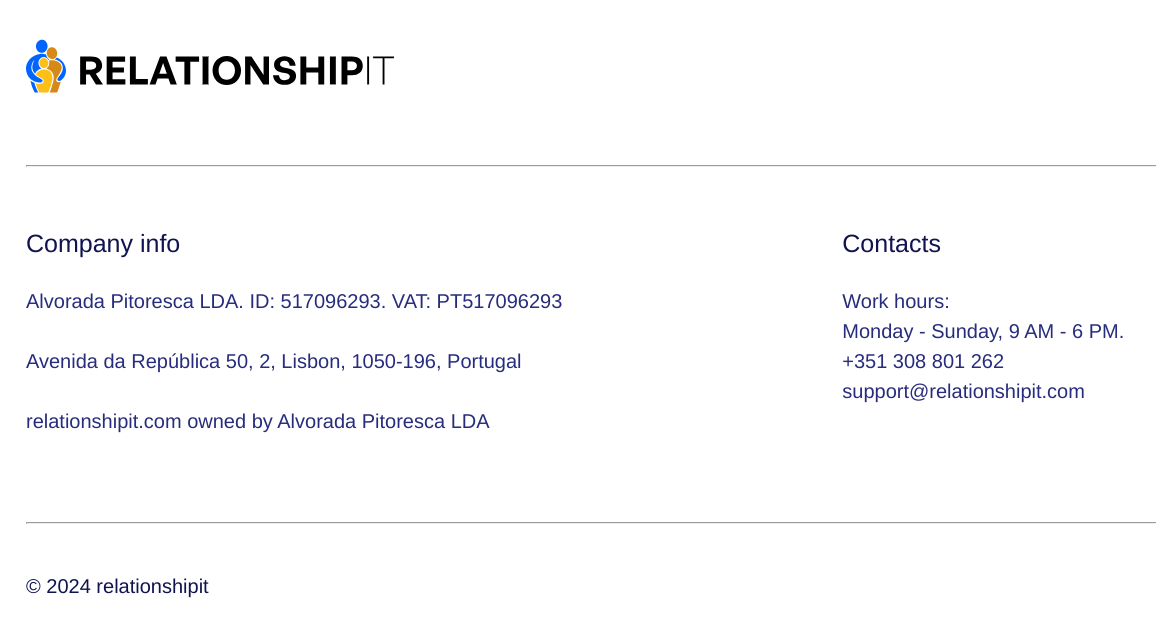This screenshot has height=628, width=1156.
Task: Click the horizontal divider above the copyright
Action: tap(591, 523)
